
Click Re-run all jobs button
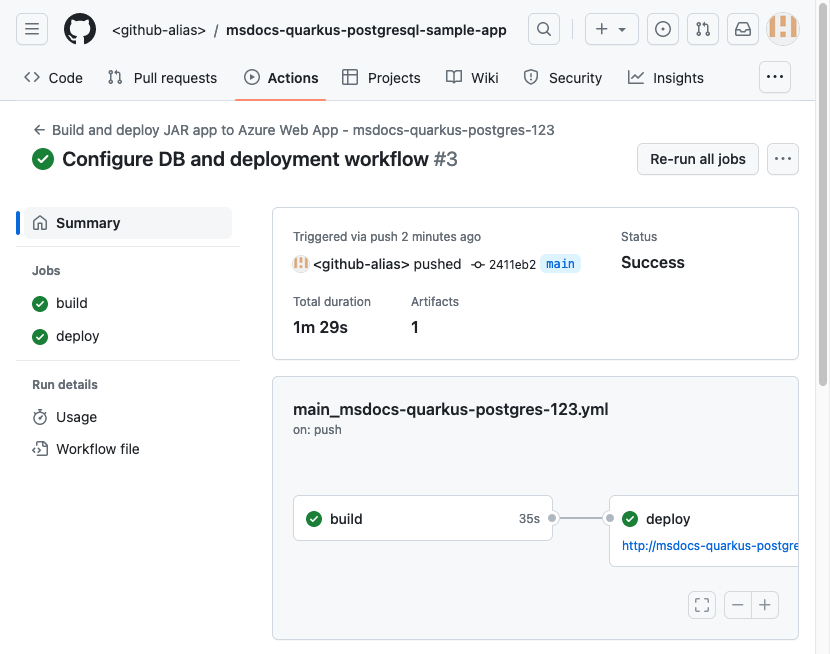[x=698, y=159]
